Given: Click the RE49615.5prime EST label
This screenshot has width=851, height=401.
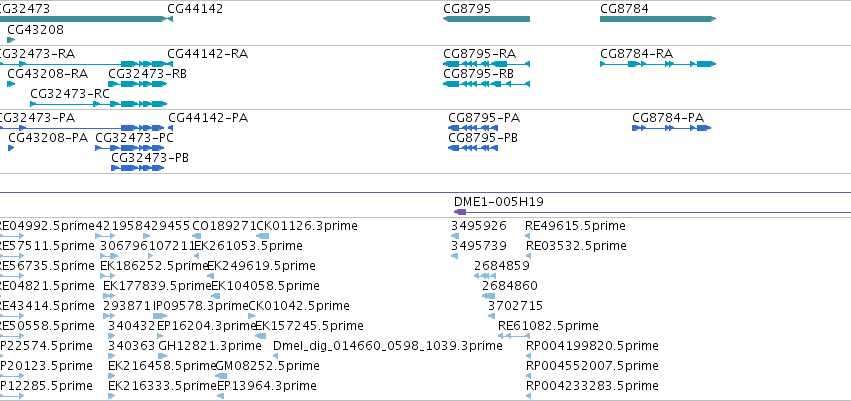Looking at the screenshot, I should tap(575, 226).
